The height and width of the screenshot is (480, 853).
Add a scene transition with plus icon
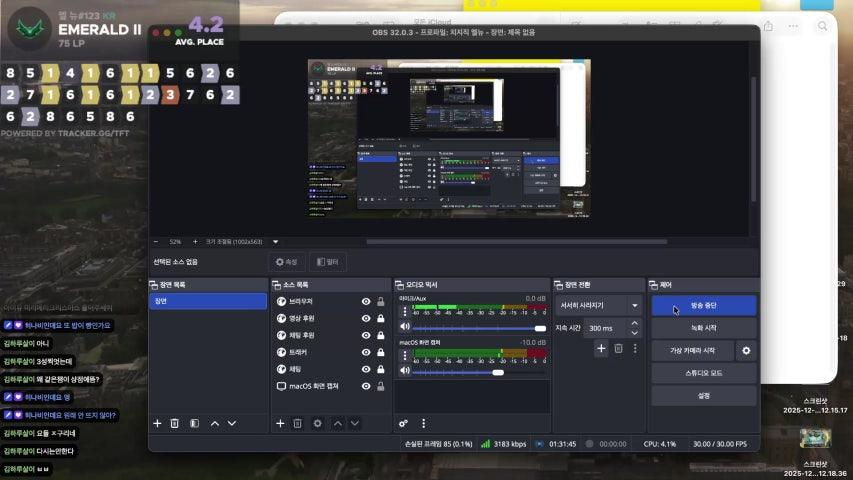pos(601,348)
